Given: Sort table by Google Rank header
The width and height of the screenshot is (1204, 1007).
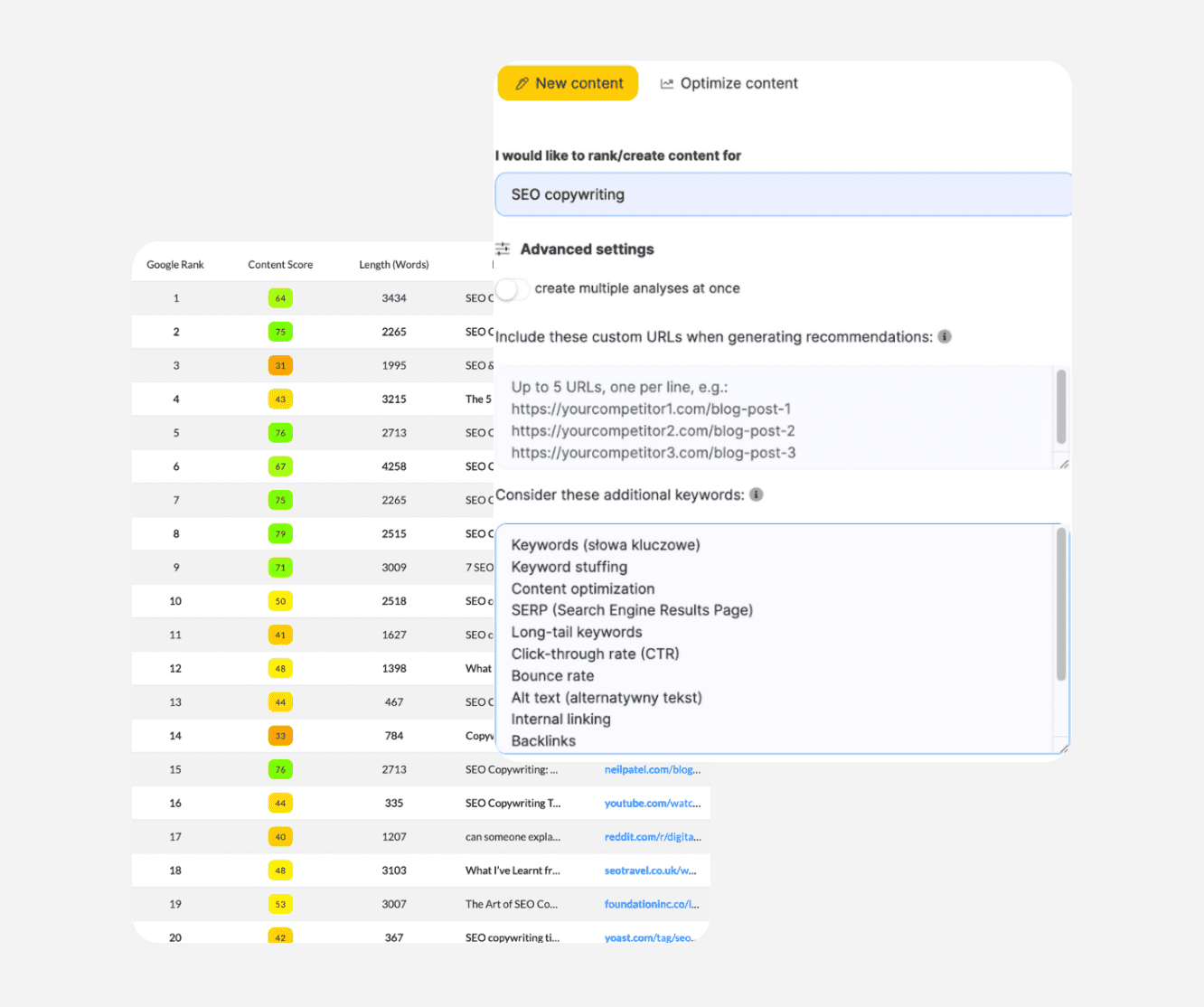Looking at the screenshot, I should coord(175,265).
